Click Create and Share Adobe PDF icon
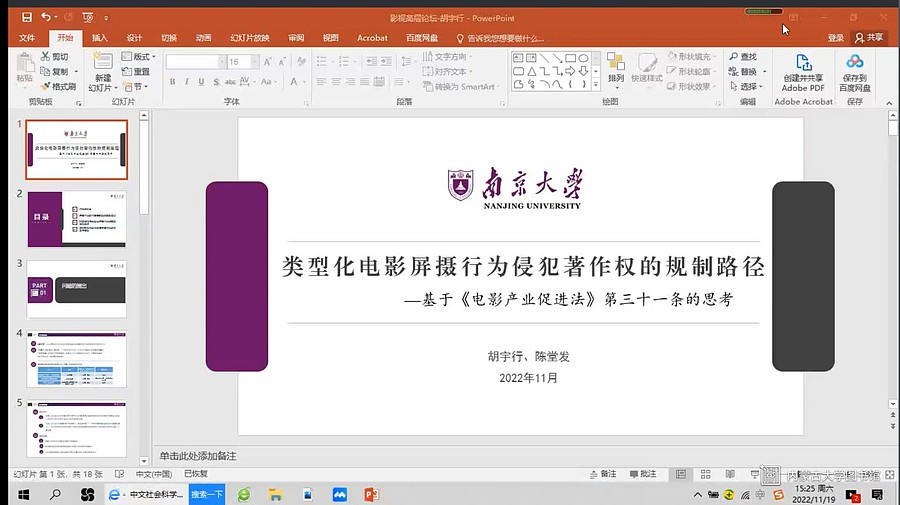The width and height of the screenshot is (900, 505). tap(804, 62)
